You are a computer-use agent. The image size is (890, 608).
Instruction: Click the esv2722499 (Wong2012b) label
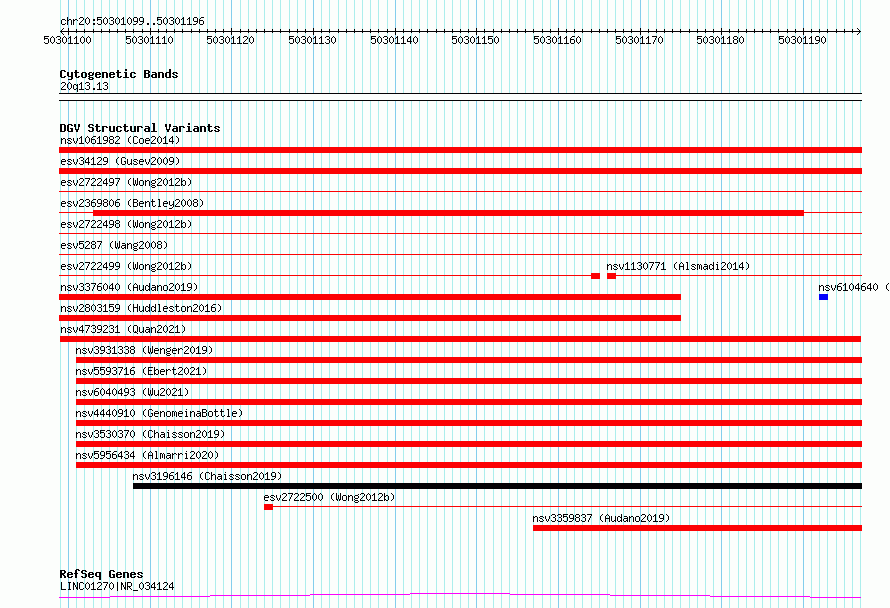pyautogui.click(x=126, y=266)
